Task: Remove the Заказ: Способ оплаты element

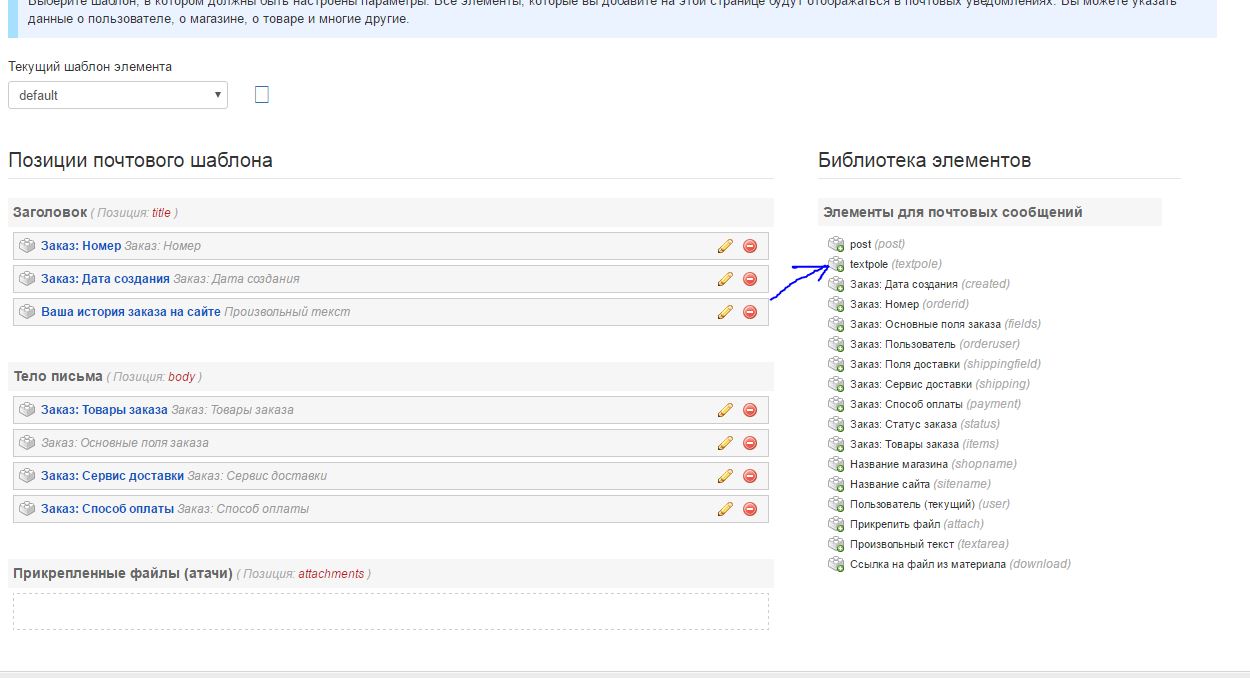Action: tap(750, 509)
